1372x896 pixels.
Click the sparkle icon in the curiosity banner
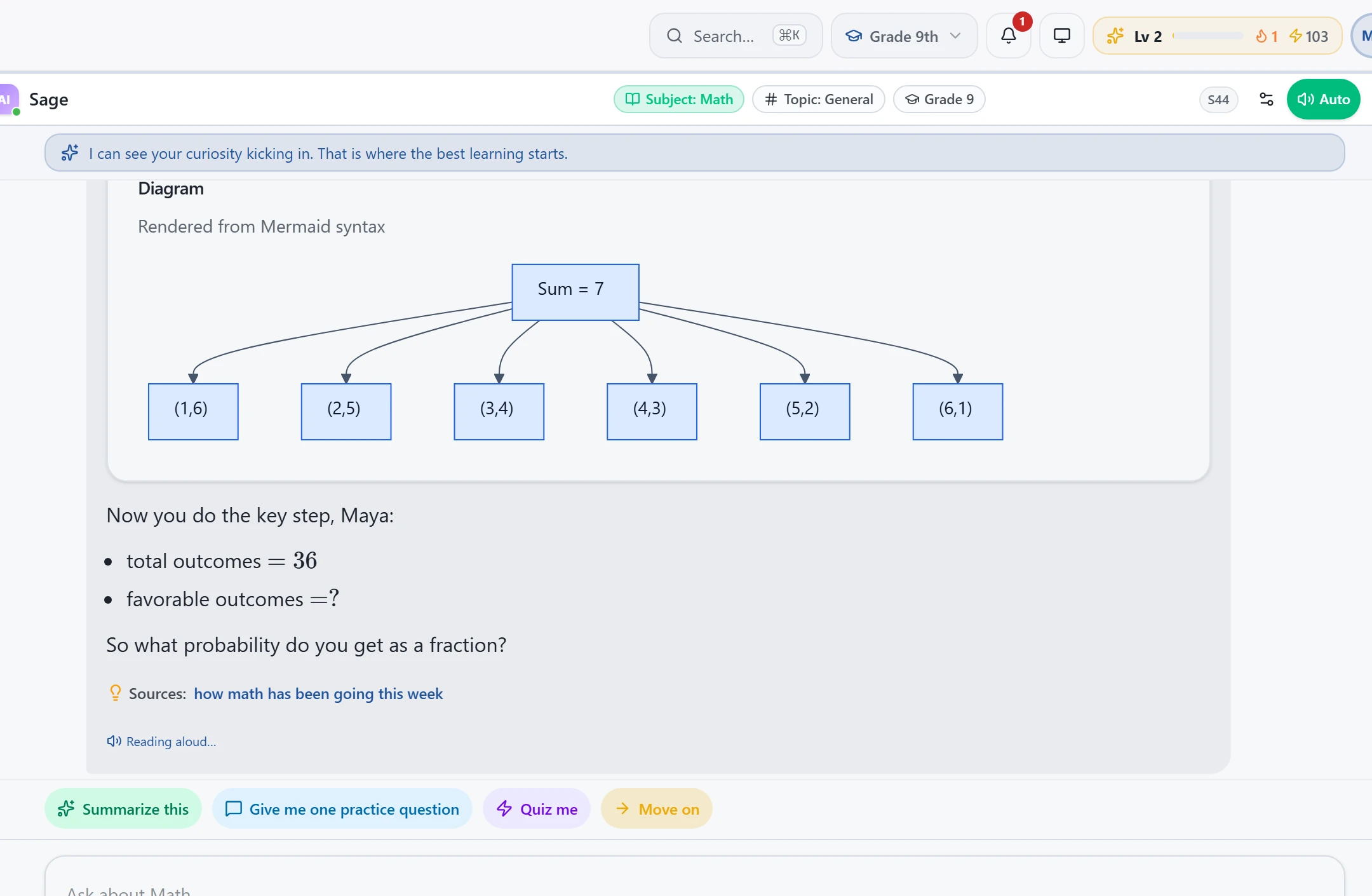[x=70, y=153]
